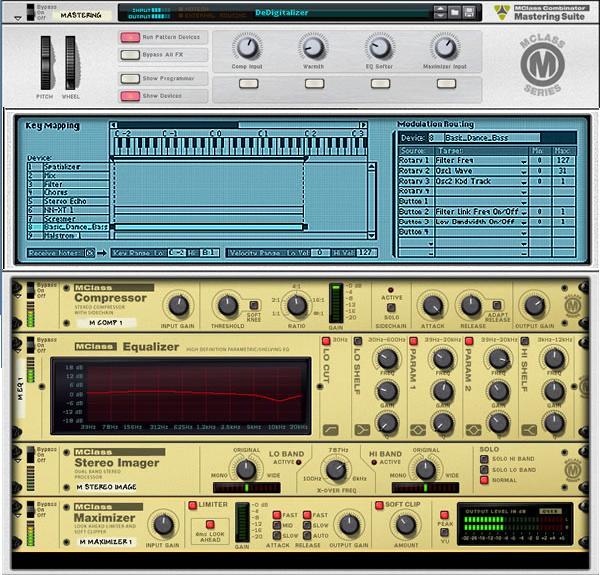The image size is (601, 575).
Task: Click the Pitch bend wheel
Action: (46, 63)
